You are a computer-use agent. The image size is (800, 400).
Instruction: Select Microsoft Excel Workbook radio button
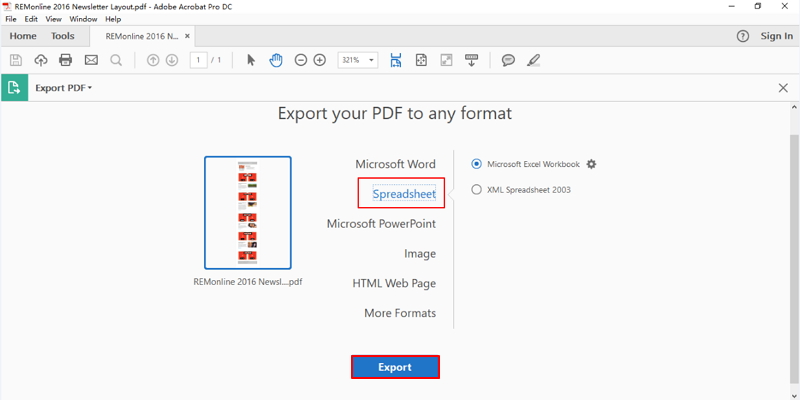coord(477,164)
